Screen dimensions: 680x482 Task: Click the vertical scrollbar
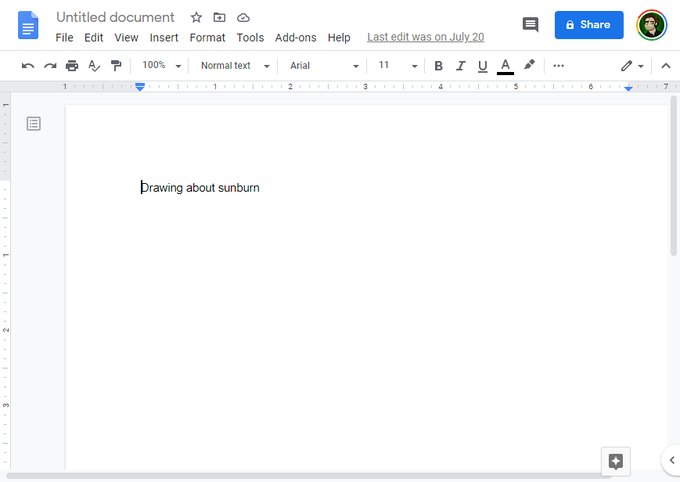coord(673,176)
